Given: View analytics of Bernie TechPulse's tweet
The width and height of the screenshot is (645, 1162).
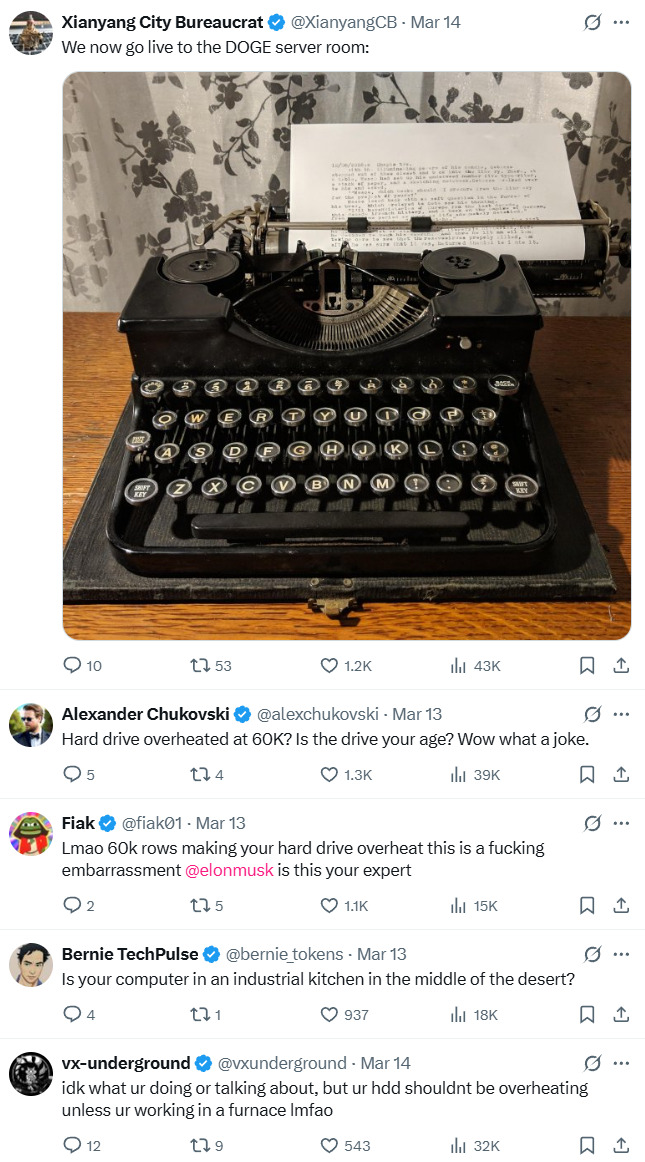Looking at the screenshot, I should pos(460,1014).
